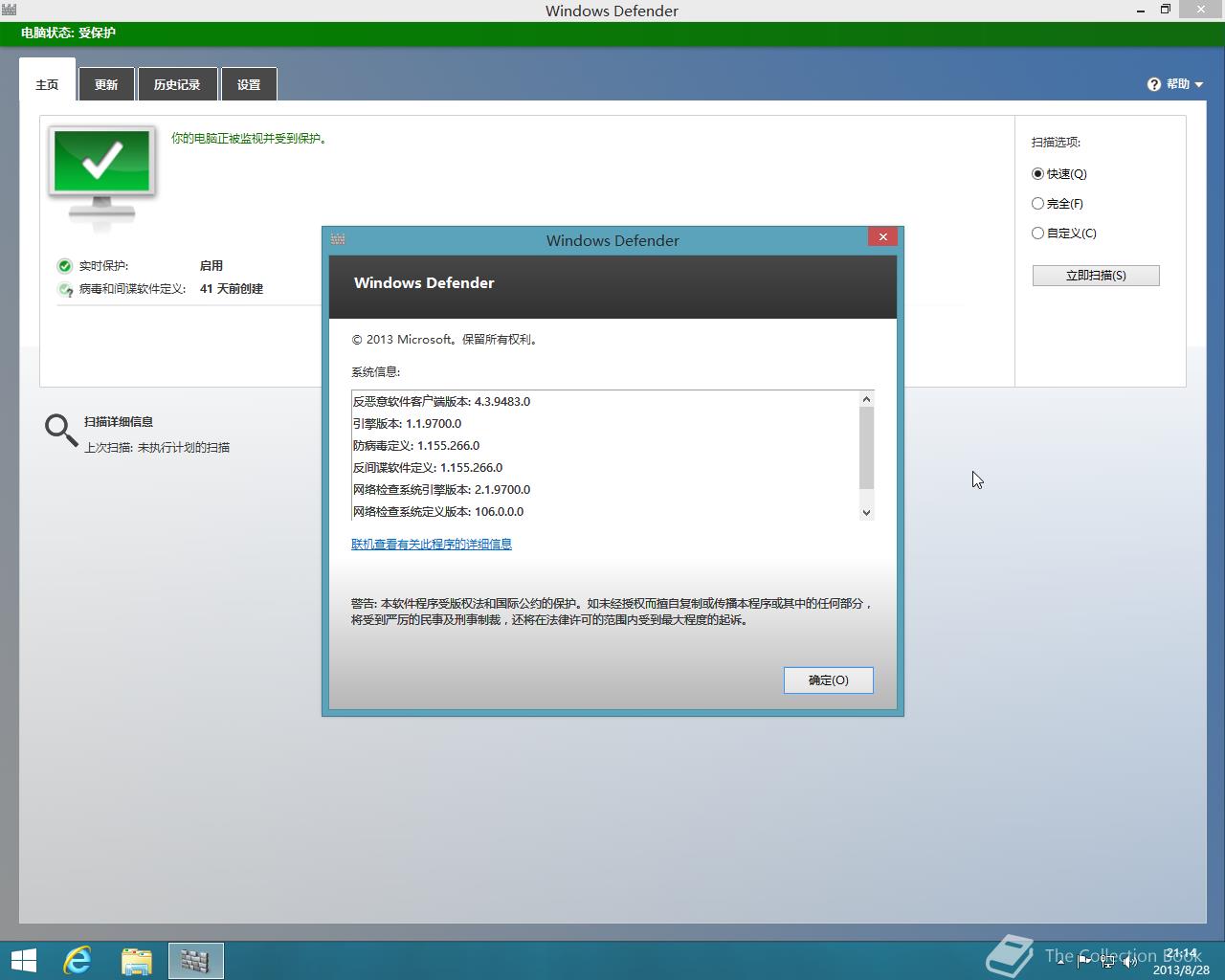1225x980 pixels.
Task: Click the Action Center flag tray icon
Action: tap(1084, 962)
